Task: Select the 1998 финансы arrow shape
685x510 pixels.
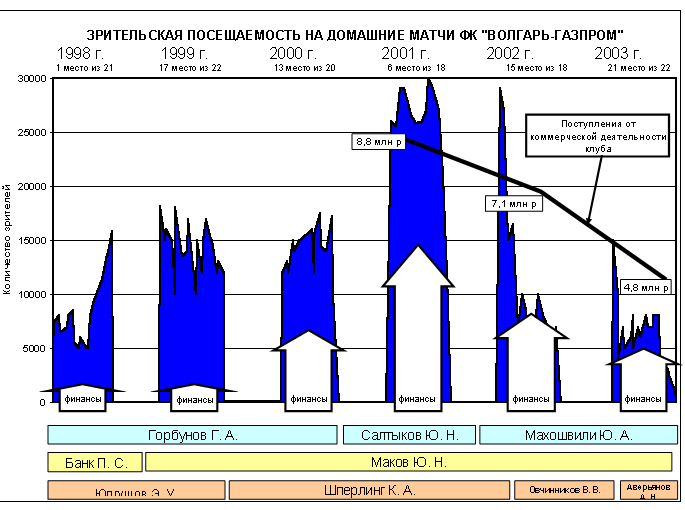Action: click(x=83, y=397)
